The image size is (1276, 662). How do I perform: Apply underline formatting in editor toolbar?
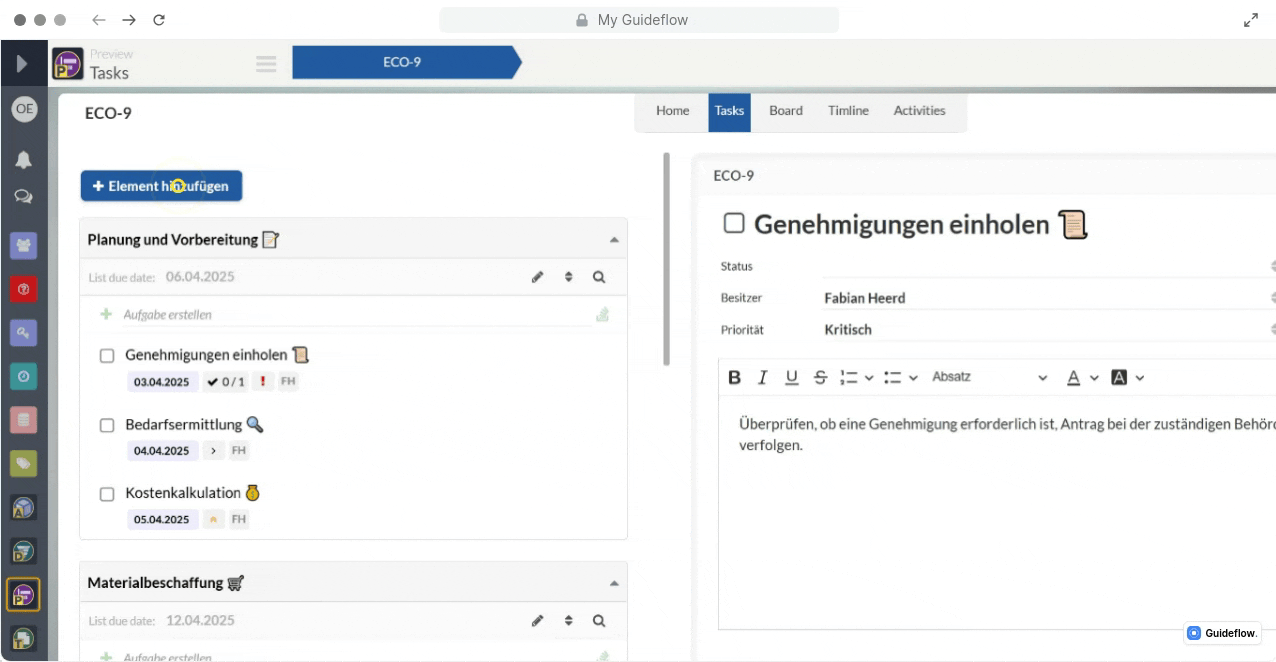coord(792,377)
